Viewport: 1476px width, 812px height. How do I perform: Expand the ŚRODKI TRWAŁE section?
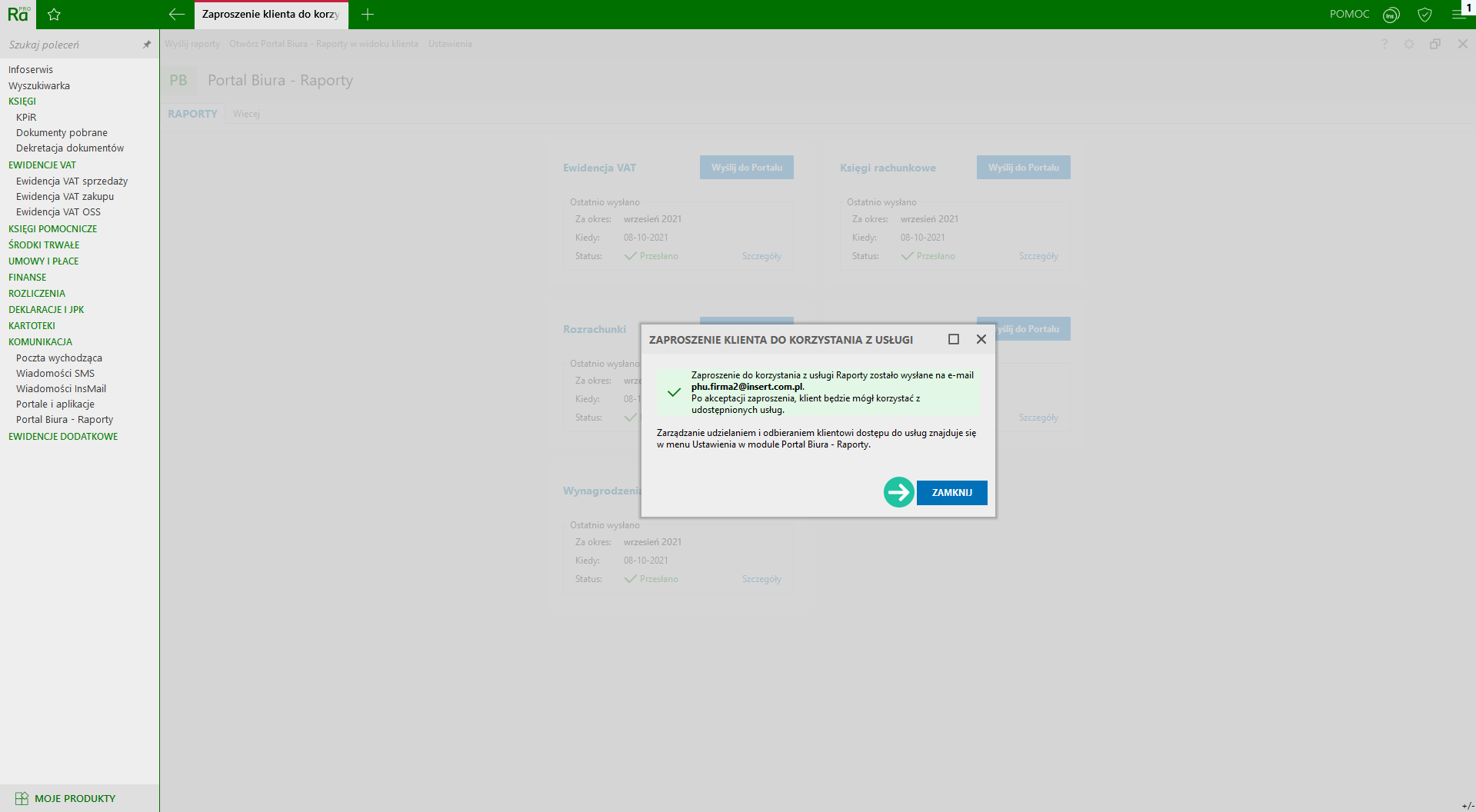[44, 245]
